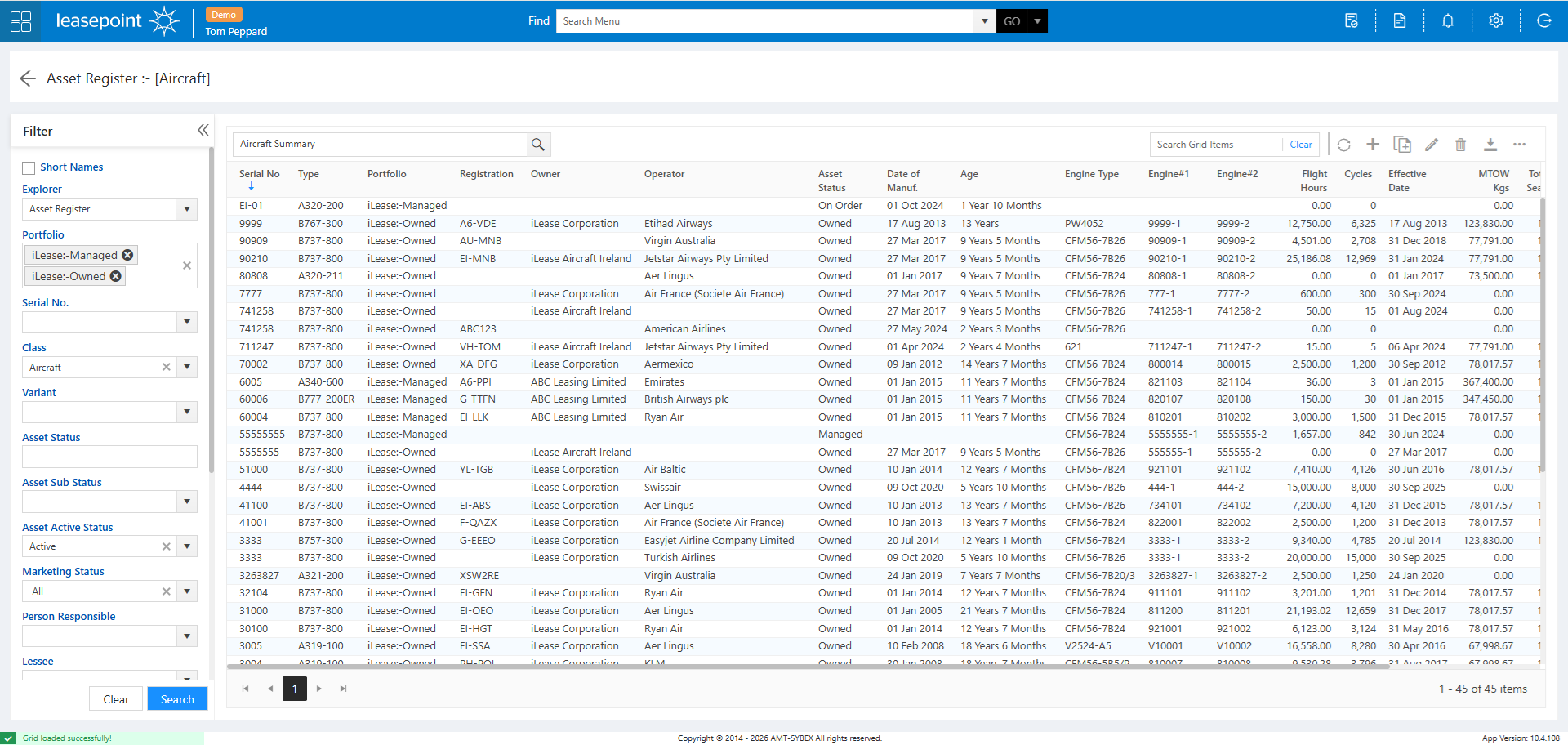The width and height of the screenshot is (1568, 745).
Task: Copy the selected record
Action: click(1402, 145)
